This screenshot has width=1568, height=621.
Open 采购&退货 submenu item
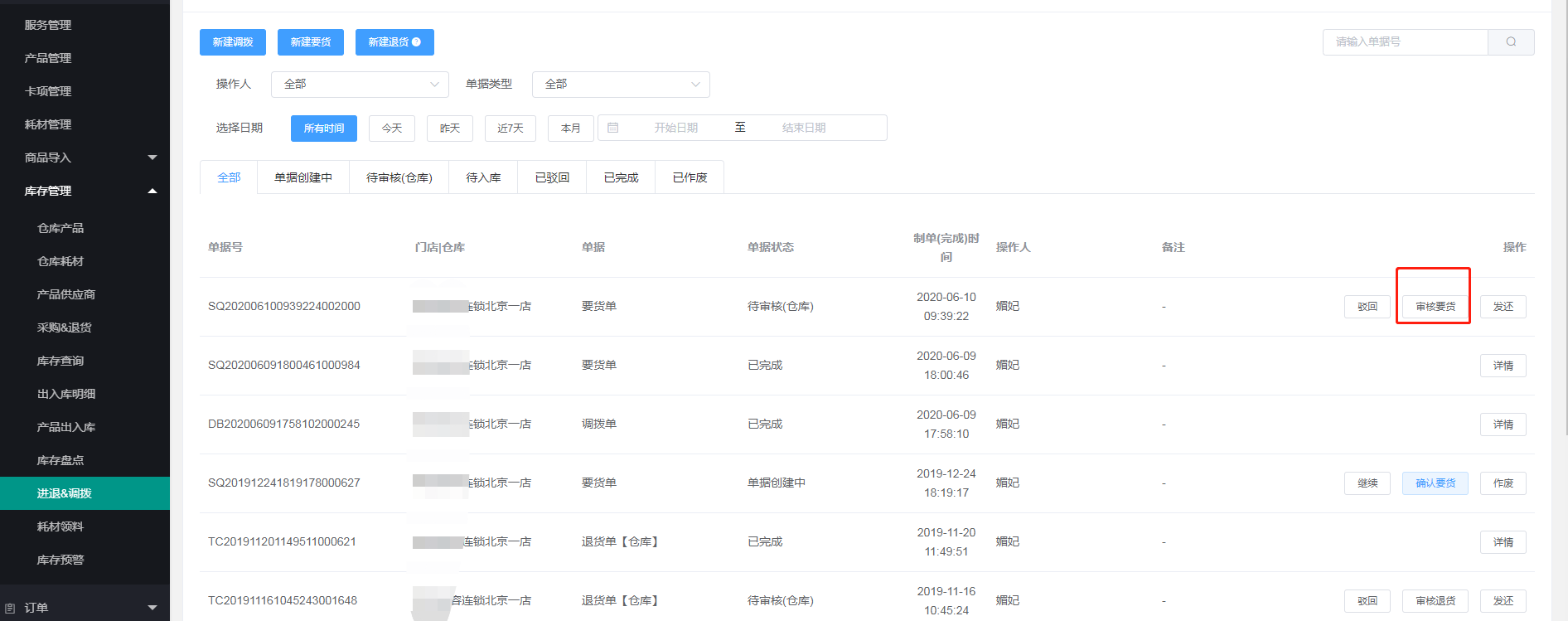[x=85, y=327]
